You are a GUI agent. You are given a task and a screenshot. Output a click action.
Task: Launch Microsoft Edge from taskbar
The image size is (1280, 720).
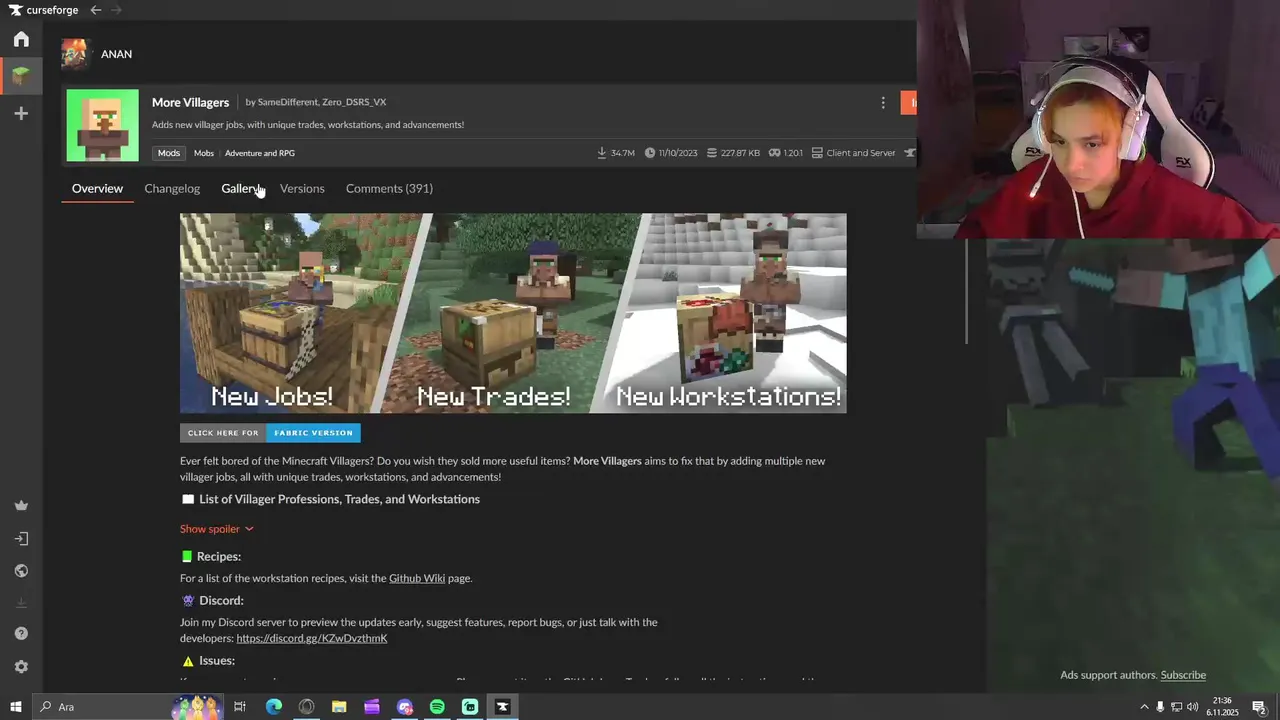tap(273, 707)
